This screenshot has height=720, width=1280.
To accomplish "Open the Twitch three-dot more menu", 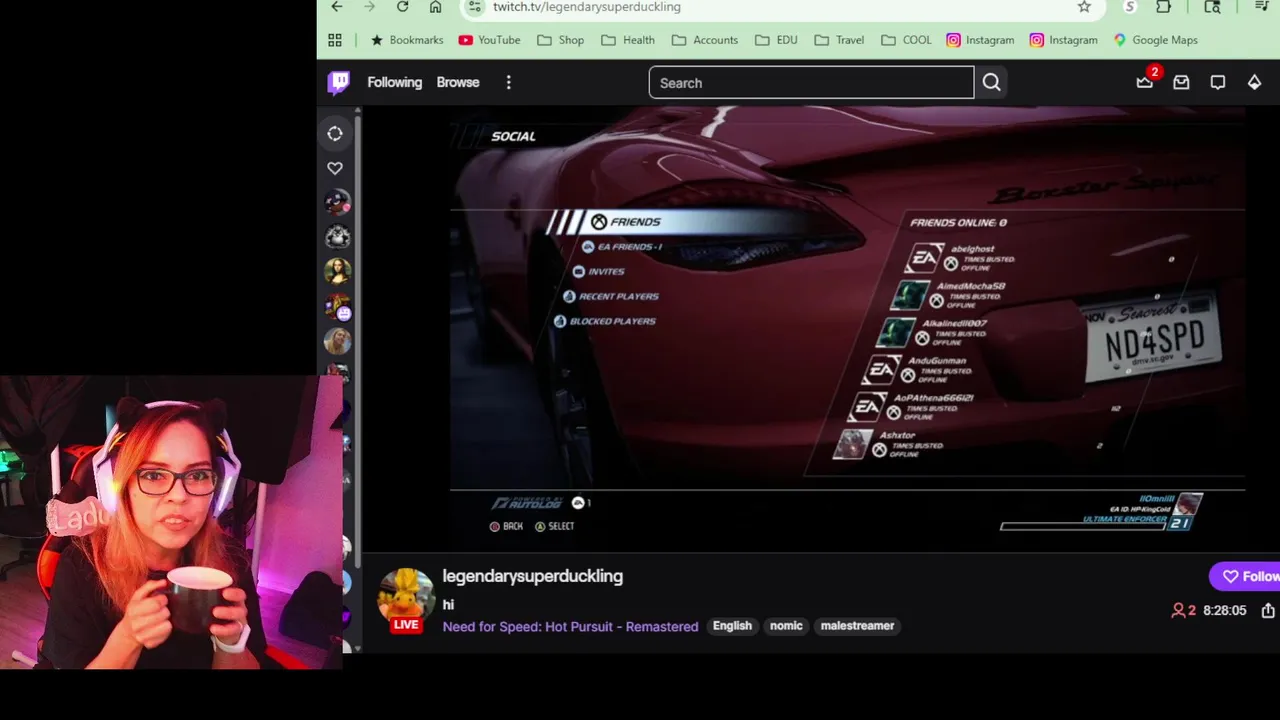I will 508,82.
